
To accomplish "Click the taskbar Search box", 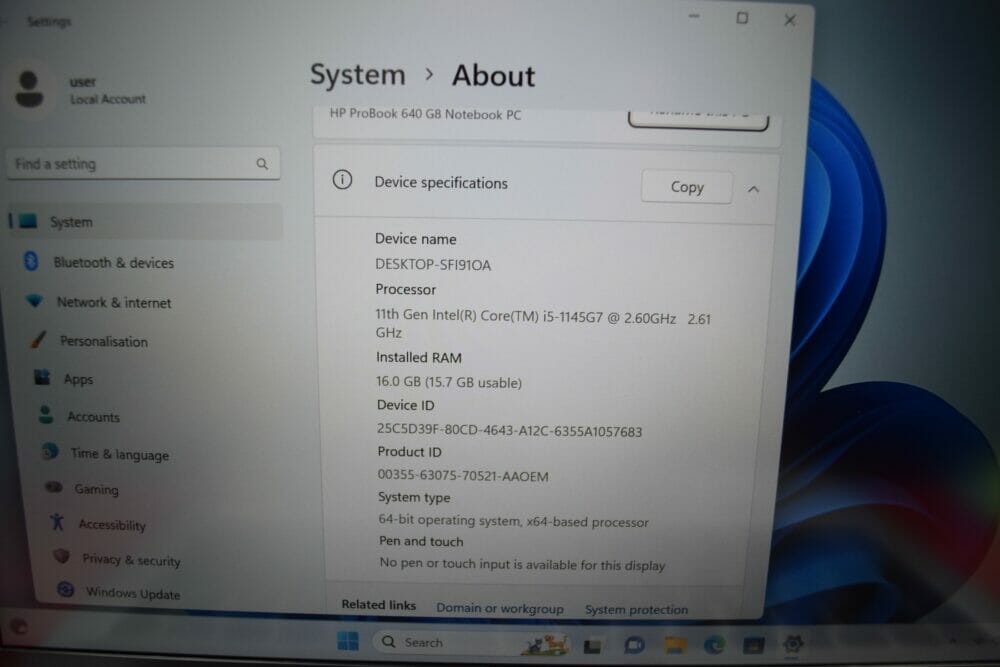I will tap(472, 643).
